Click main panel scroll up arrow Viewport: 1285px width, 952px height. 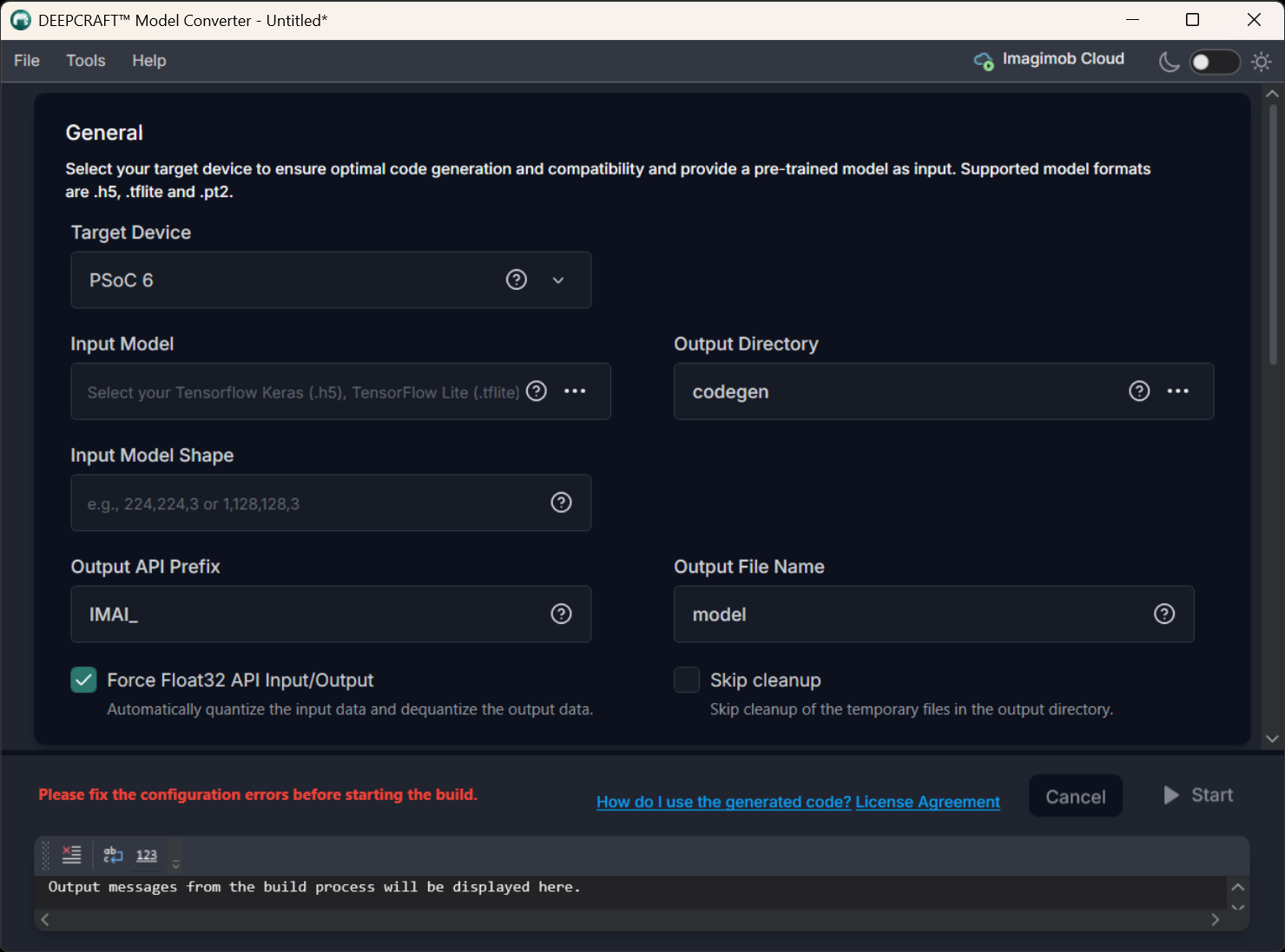click(x=1272, y=93)
